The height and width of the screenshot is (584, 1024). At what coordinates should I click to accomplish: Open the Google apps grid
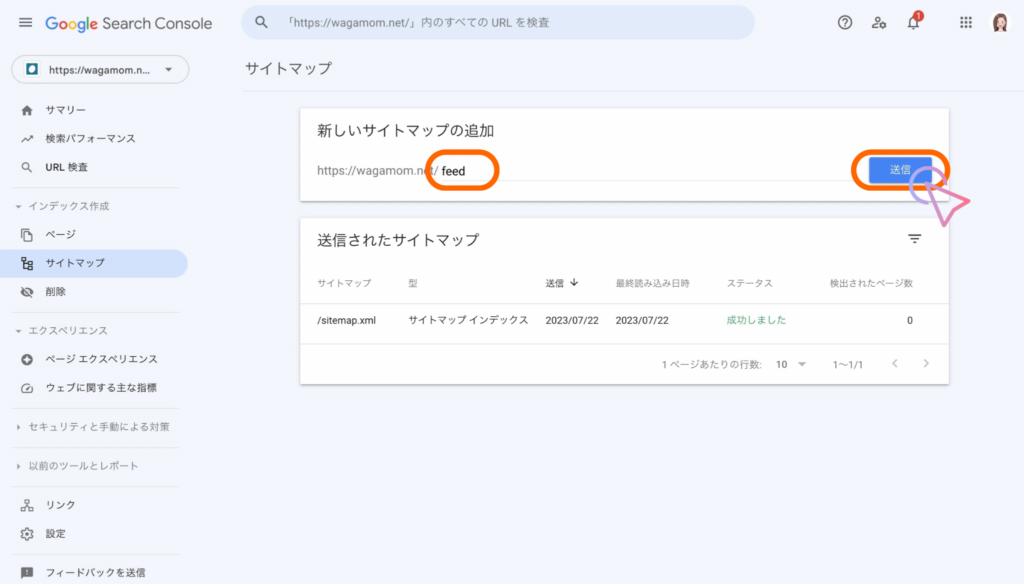pyautogui.click(x=966, y=22)
